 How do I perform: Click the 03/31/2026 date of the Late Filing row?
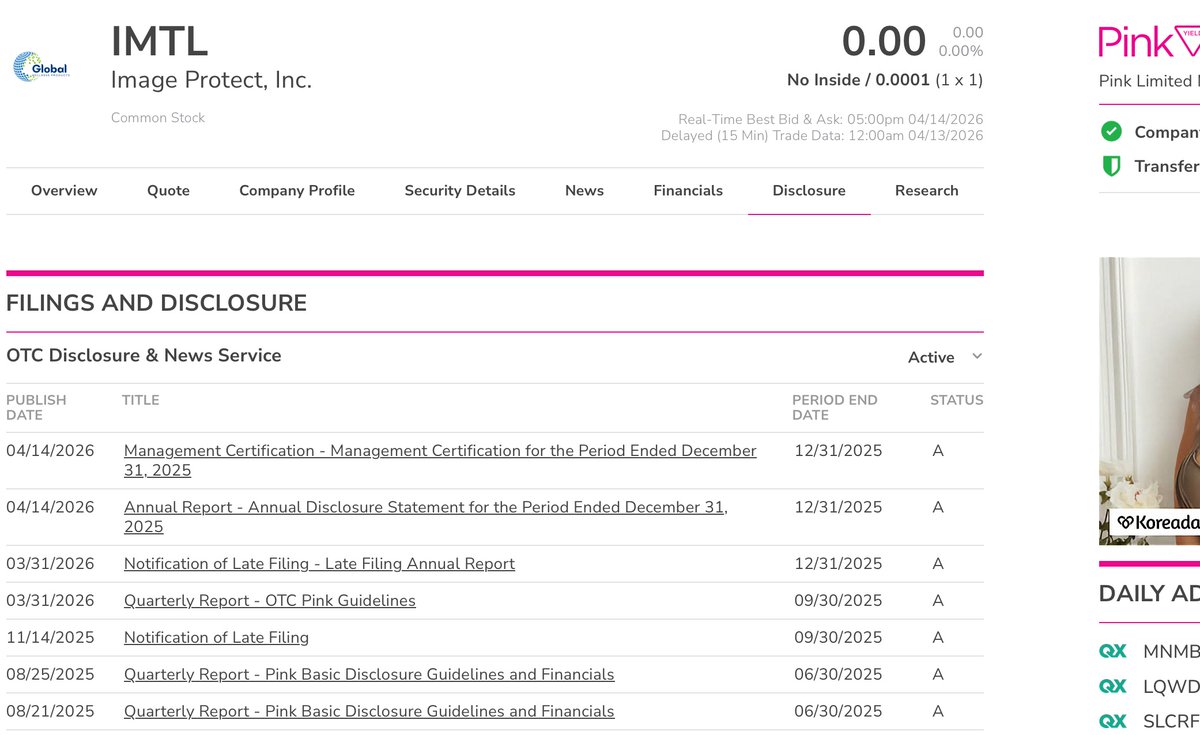[50, 564]
